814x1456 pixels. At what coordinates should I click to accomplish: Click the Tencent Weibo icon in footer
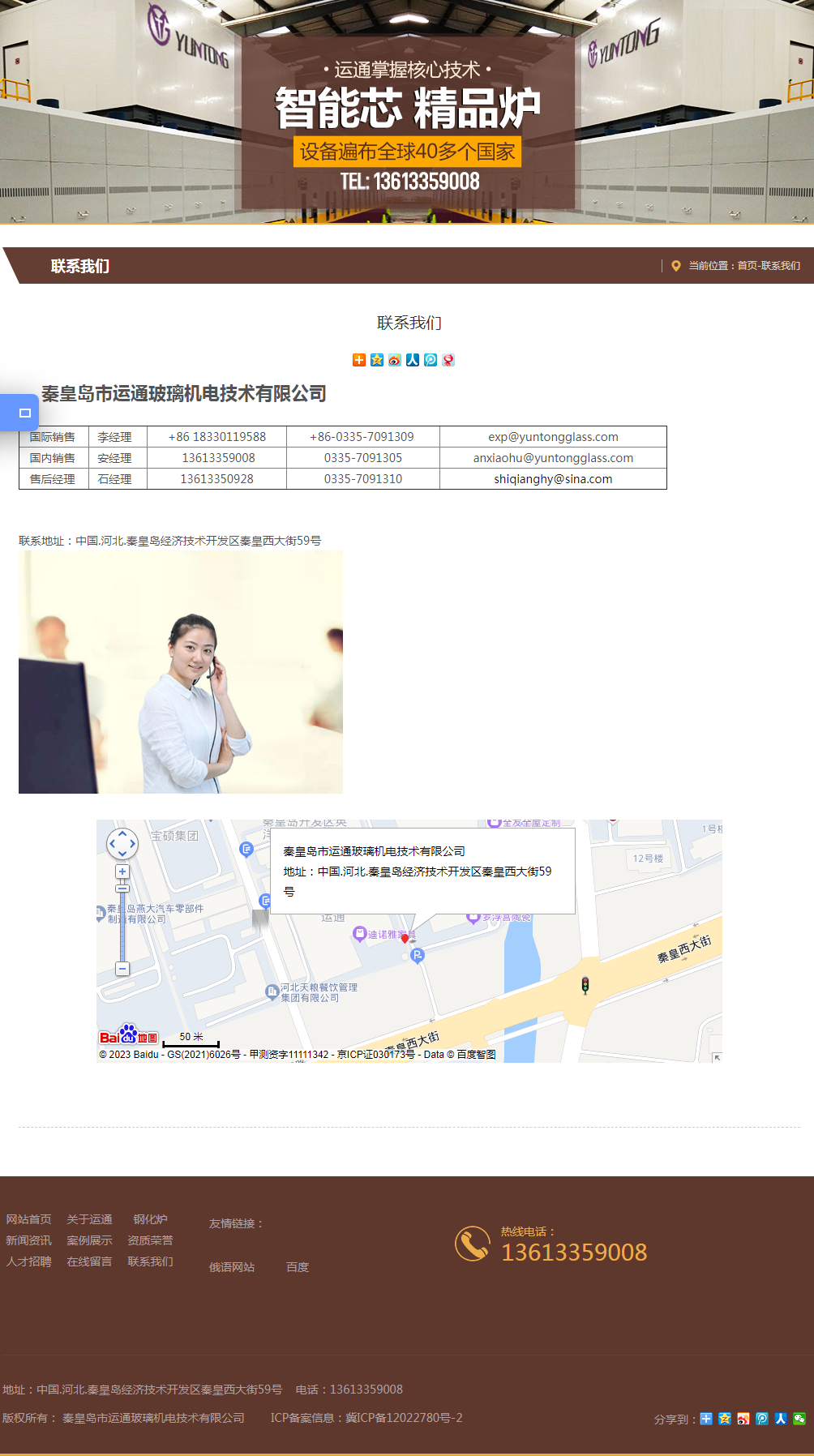tap(762, 1419)
